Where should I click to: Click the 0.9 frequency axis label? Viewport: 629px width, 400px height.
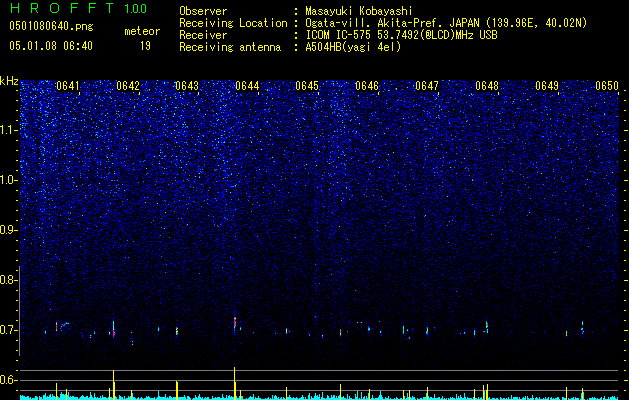click(8, 230)
